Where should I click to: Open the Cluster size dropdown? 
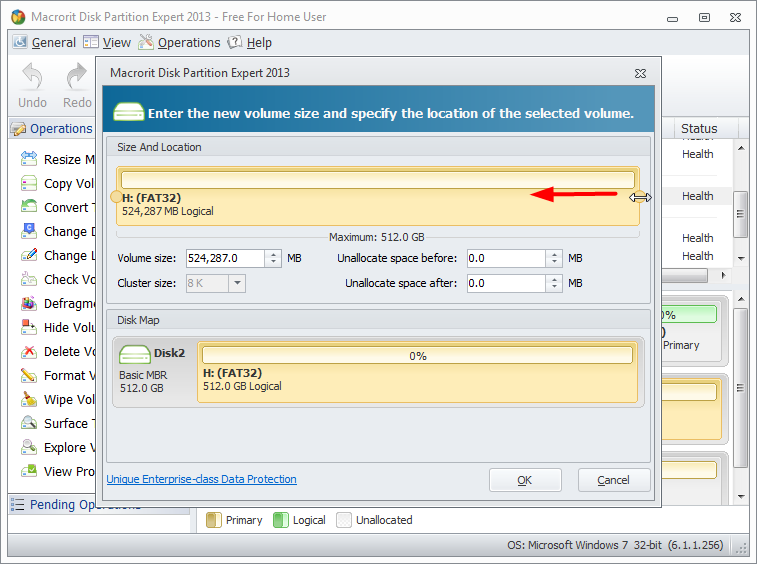[x=237, y=283]
